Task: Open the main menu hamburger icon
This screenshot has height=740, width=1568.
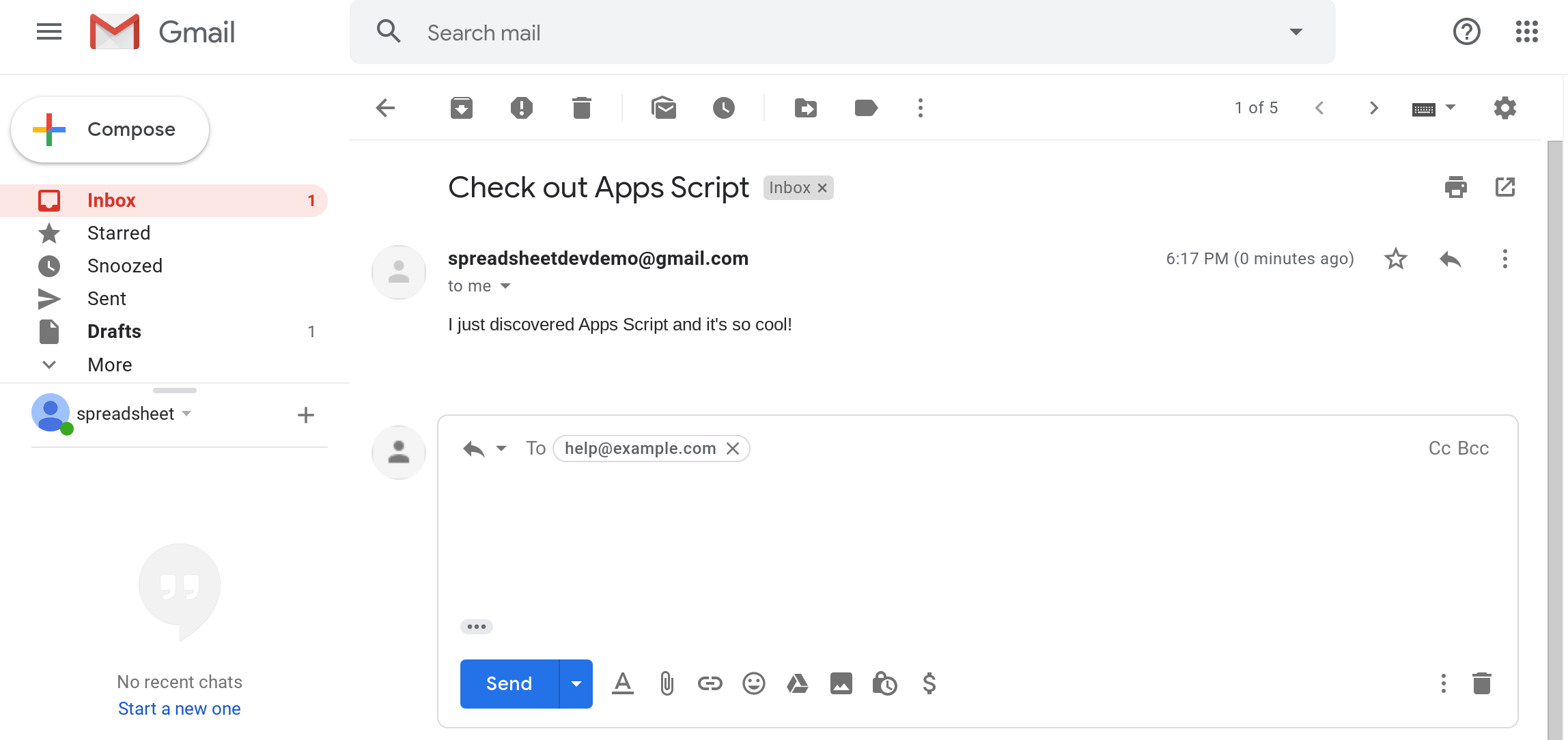Action: point(49,32)
